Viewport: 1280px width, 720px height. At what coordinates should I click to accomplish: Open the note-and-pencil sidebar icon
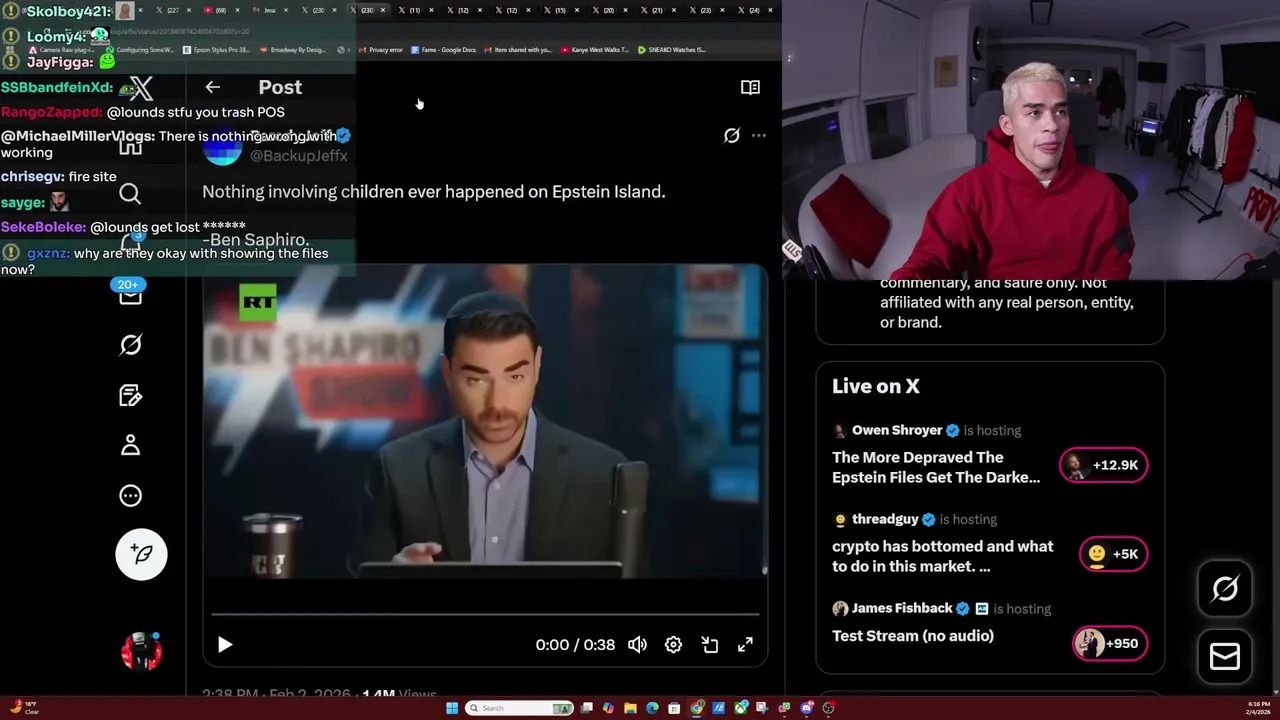tap(130, 395)
